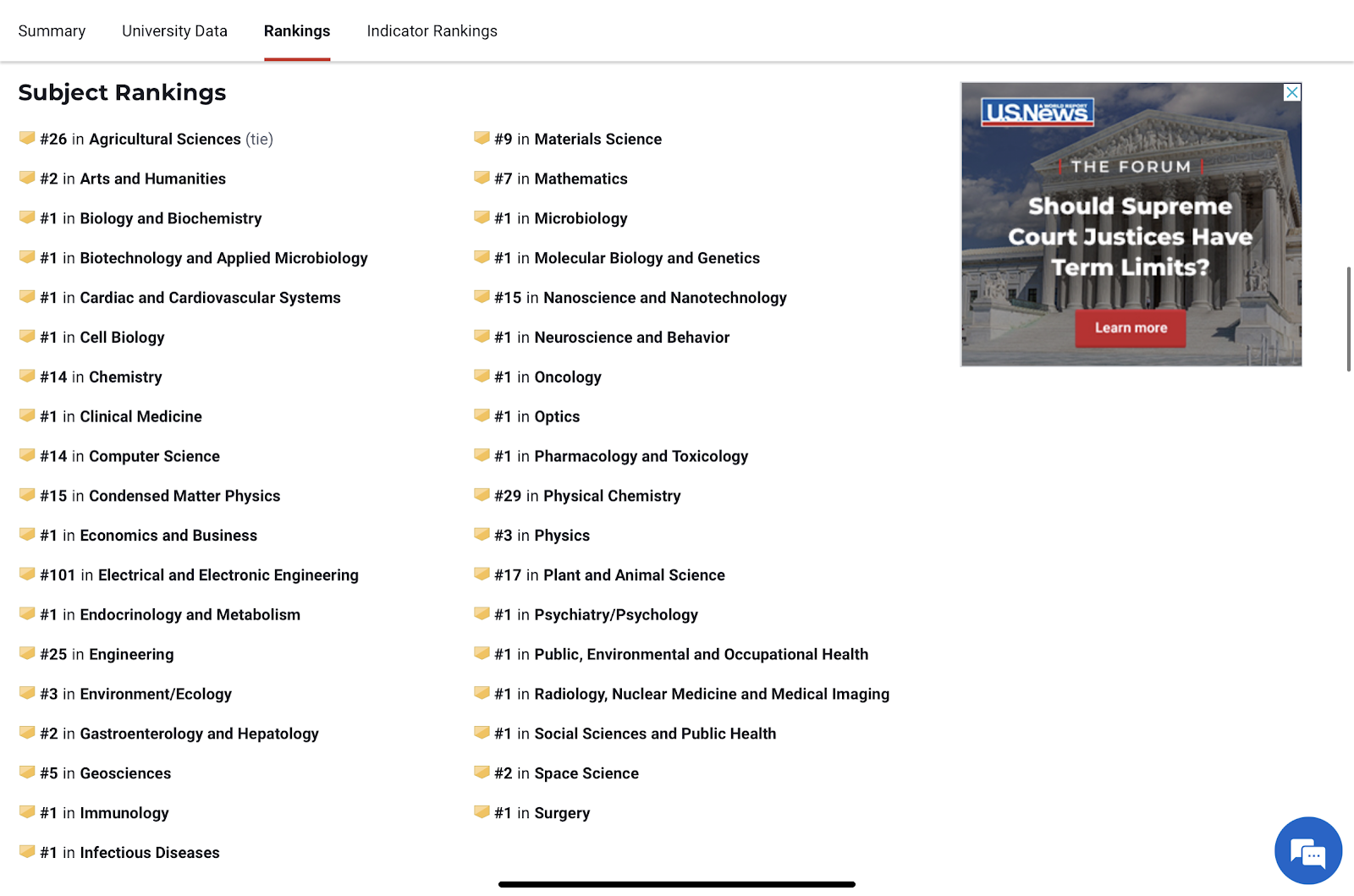Viewport: 1354px width, 896px height.
Task: Open Radiology, Nuclear Medicine and Medical Imaging
Action: tap(713, 694)
